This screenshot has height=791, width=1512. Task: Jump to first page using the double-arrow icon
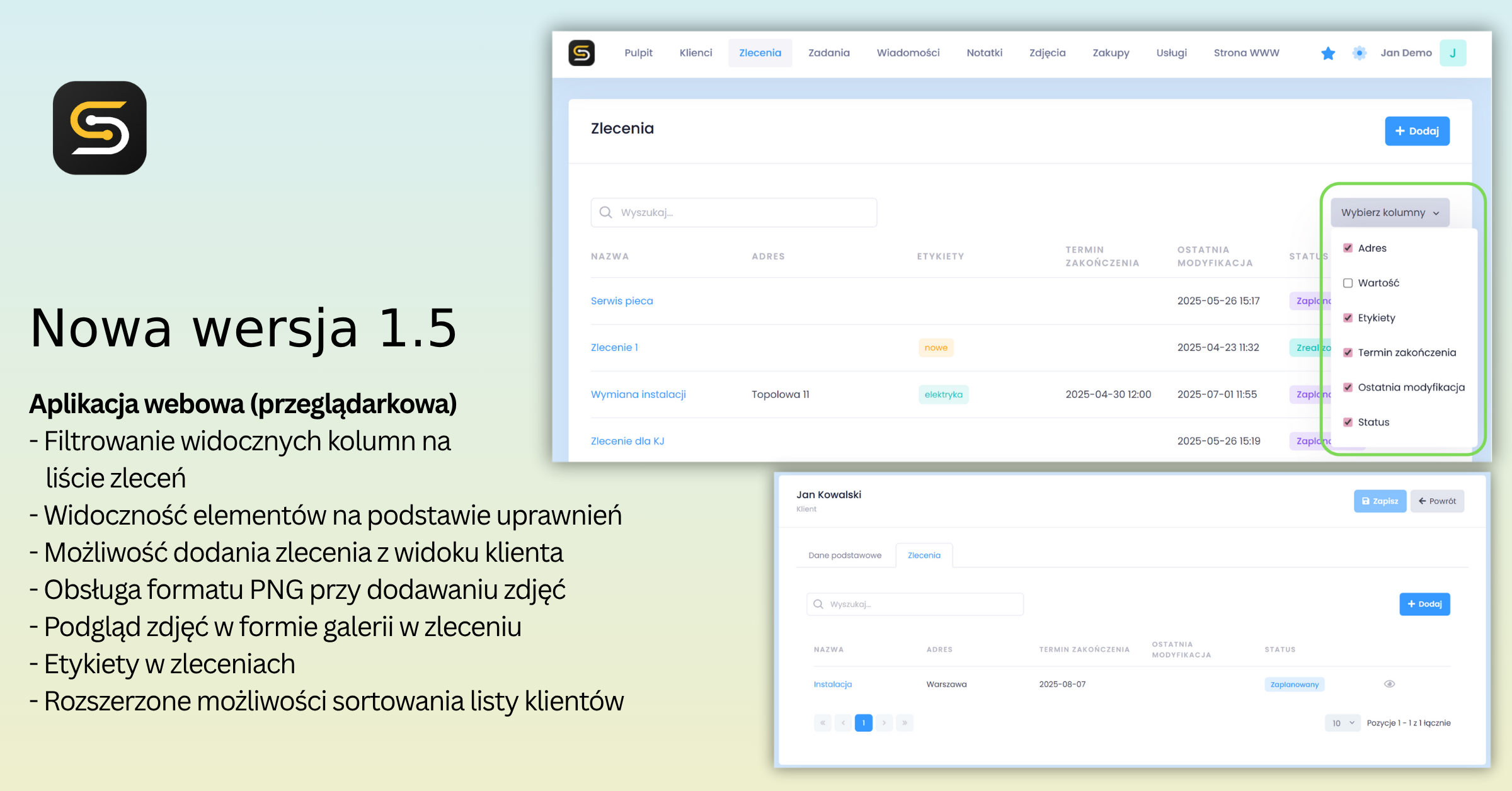pos(822,722)
